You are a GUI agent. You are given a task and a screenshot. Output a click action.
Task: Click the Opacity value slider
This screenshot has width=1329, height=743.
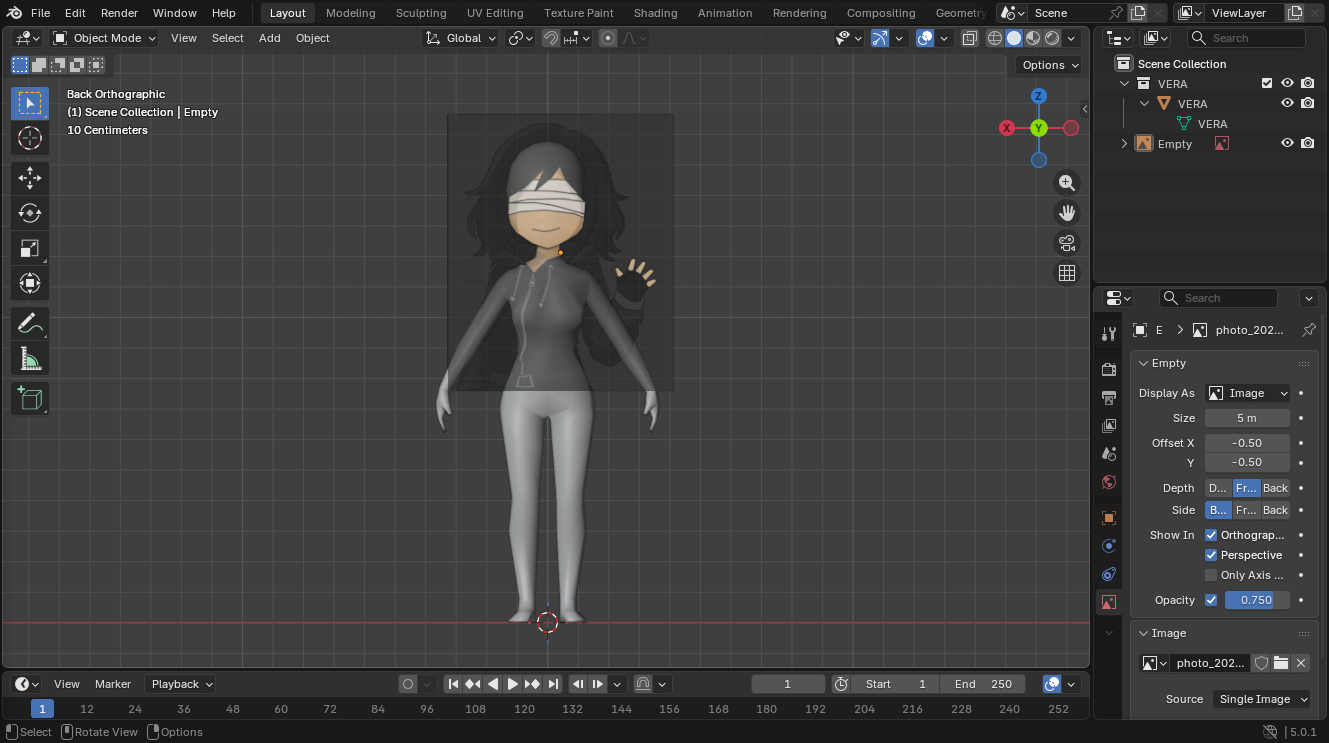[1256, 600]
